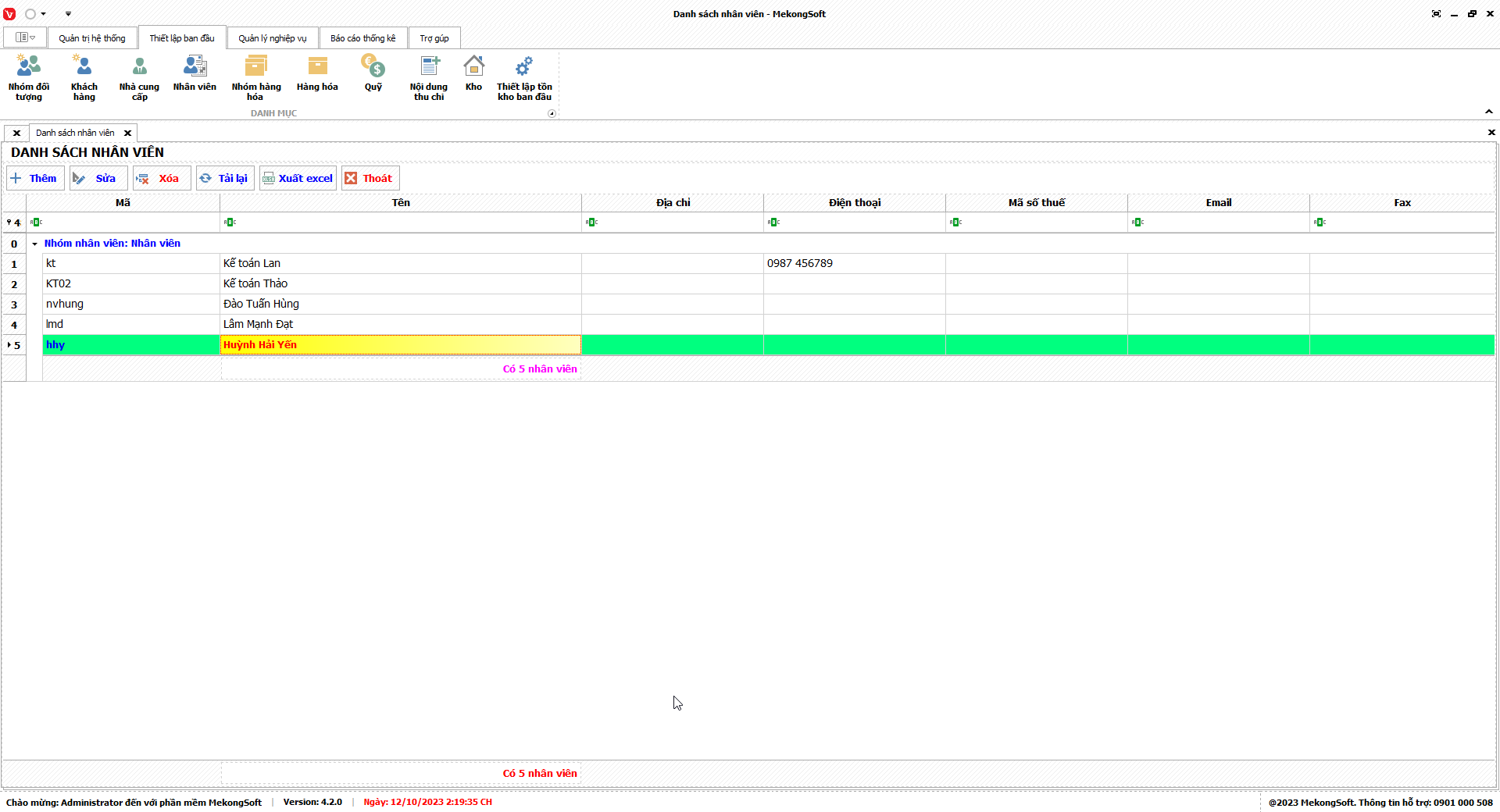Switch to Quản lý nghiệp vụ tab
Image resolution: width=1500 pixels, height=812 pixels.
pyautogui.click(x=272, y=38)
